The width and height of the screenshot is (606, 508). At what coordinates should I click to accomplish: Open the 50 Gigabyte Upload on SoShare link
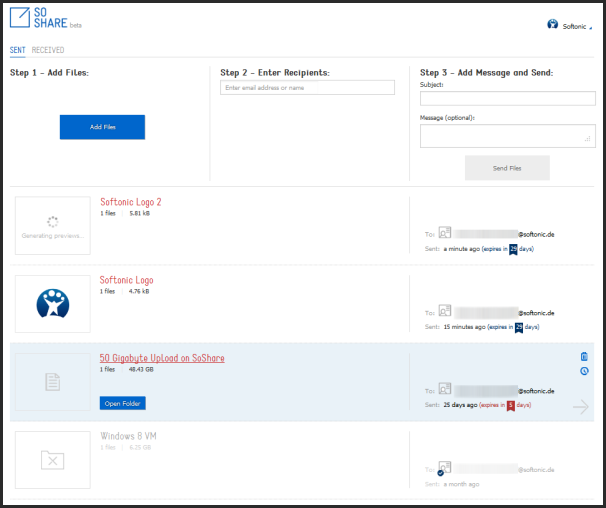(x=162, y=358)
